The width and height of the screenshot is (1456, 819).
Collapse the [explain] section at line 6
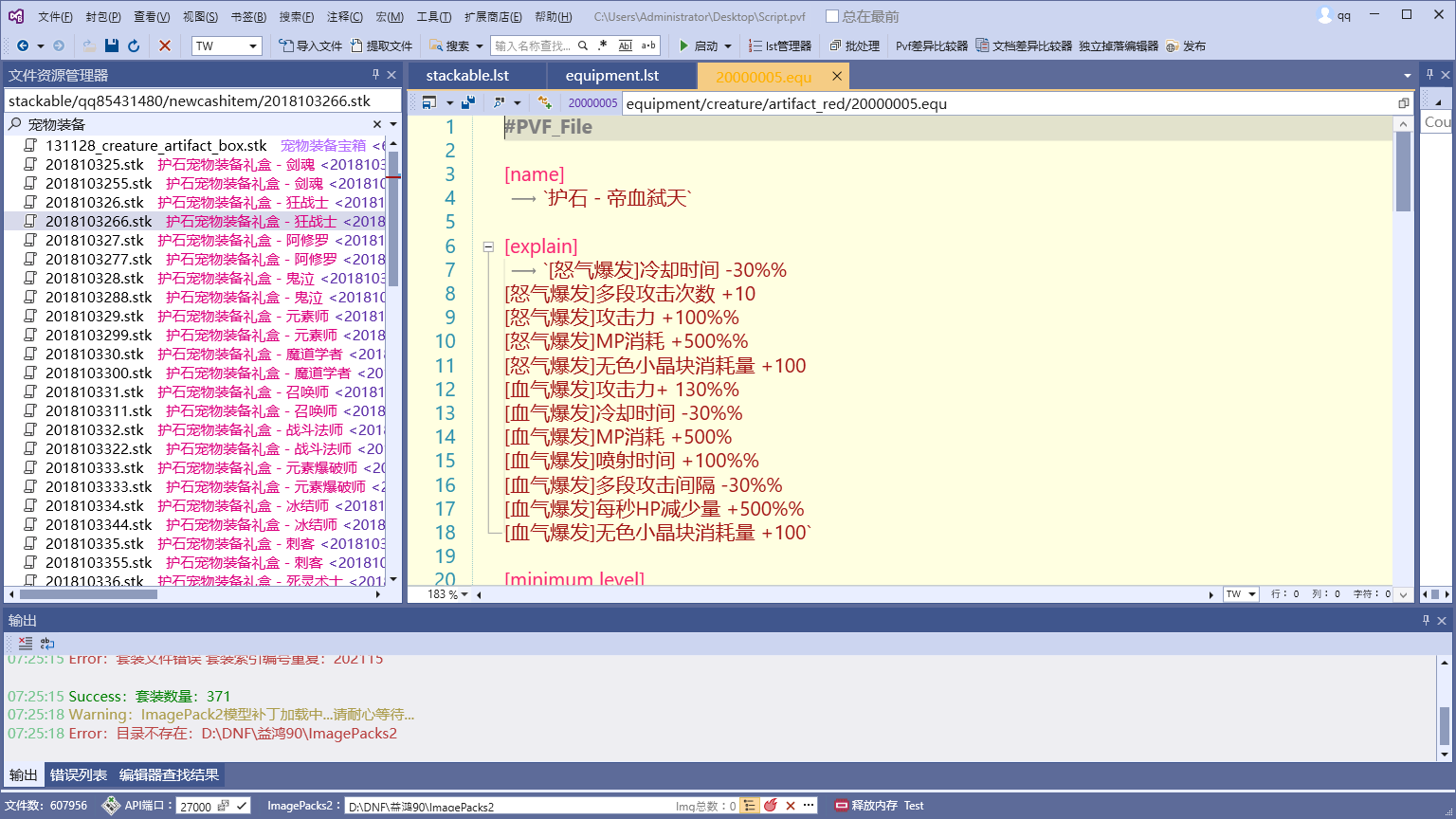coord(488,246)
